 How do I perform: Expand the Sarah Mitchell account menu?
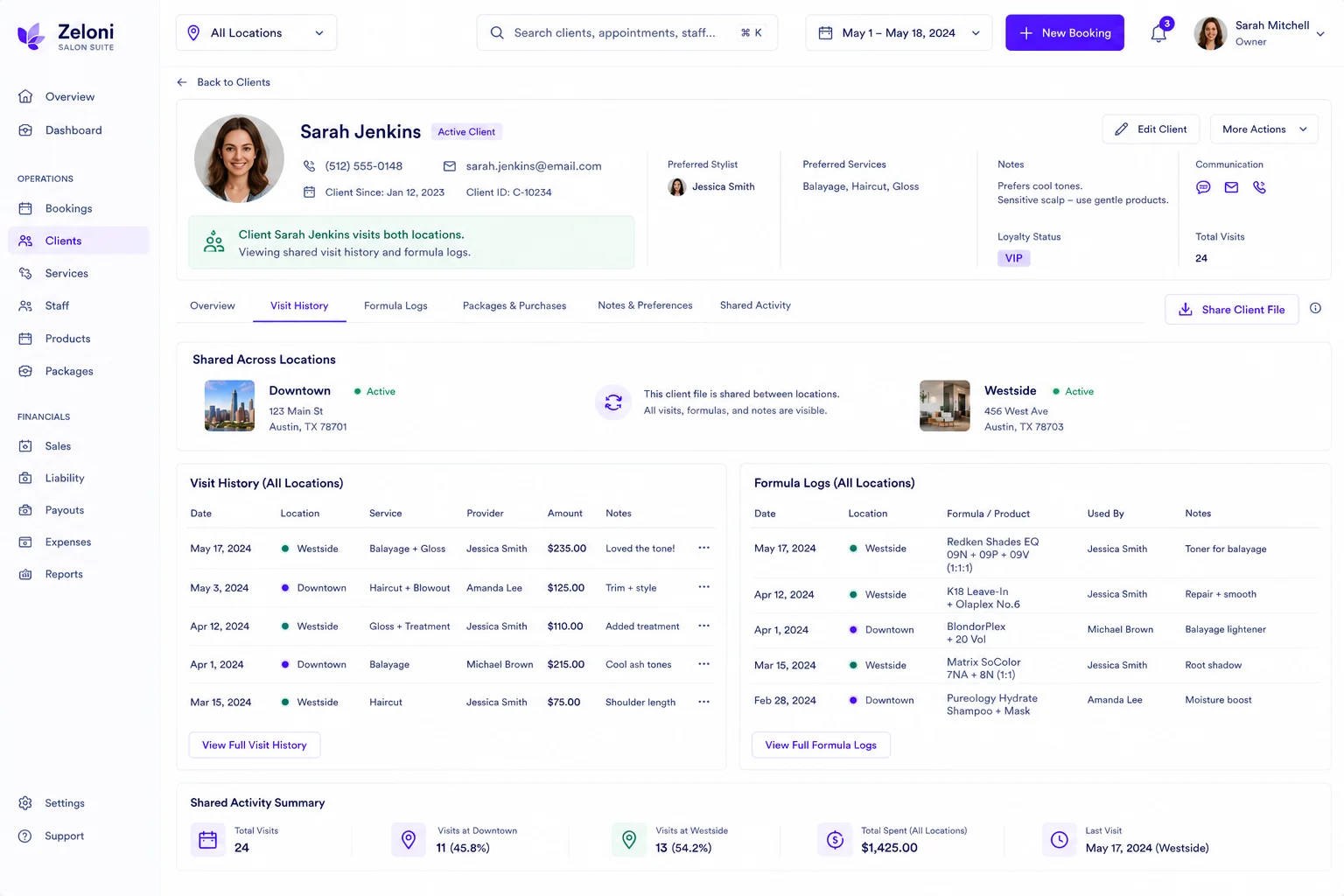(1260, 33)
